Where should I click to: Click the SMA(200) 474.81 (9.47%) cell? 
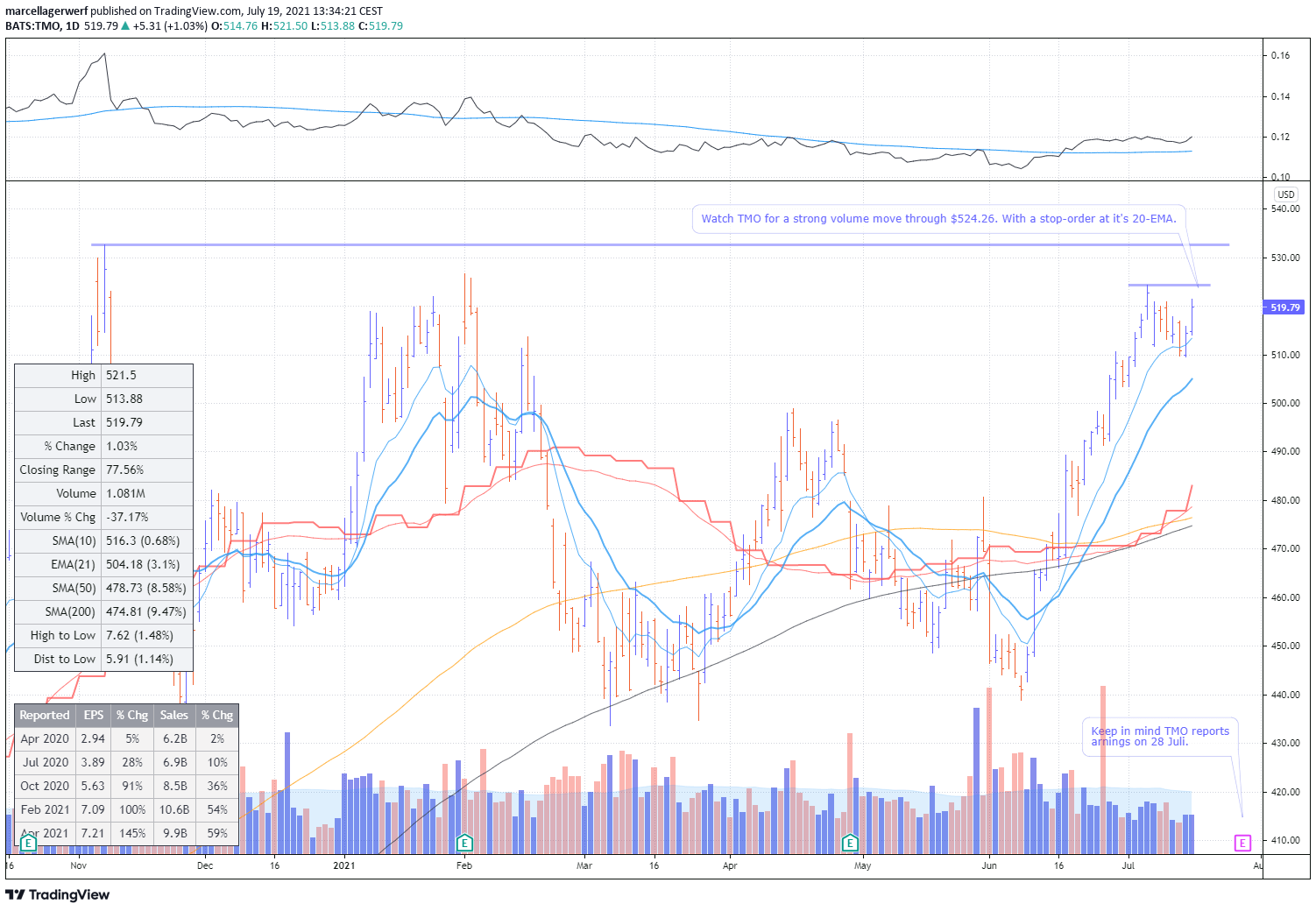click(146, 611)
